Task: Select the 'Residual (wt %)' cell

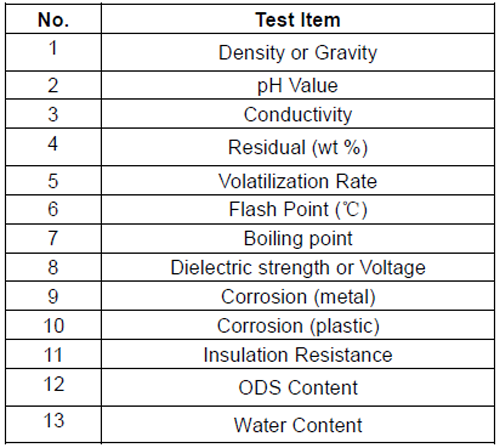Action: 298,147
